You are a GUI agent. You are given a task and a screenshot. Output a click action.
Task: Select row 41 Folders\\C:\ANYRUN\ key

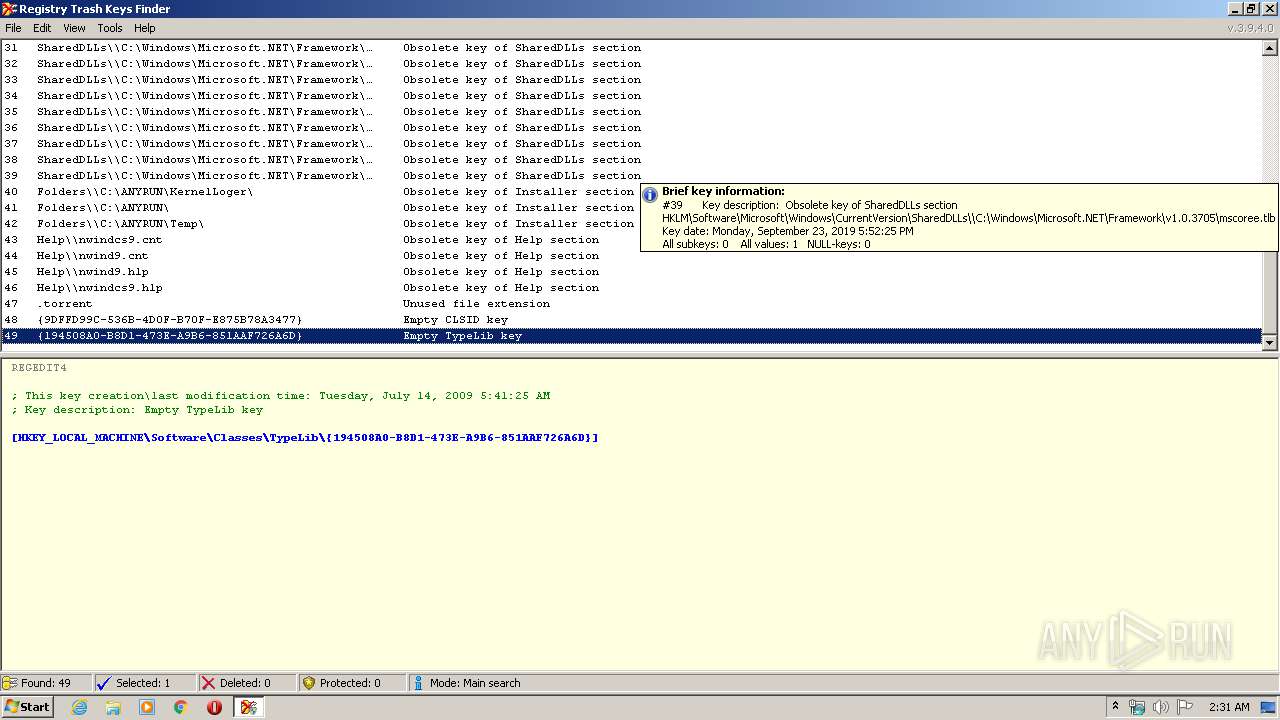[x=321, y=208]
